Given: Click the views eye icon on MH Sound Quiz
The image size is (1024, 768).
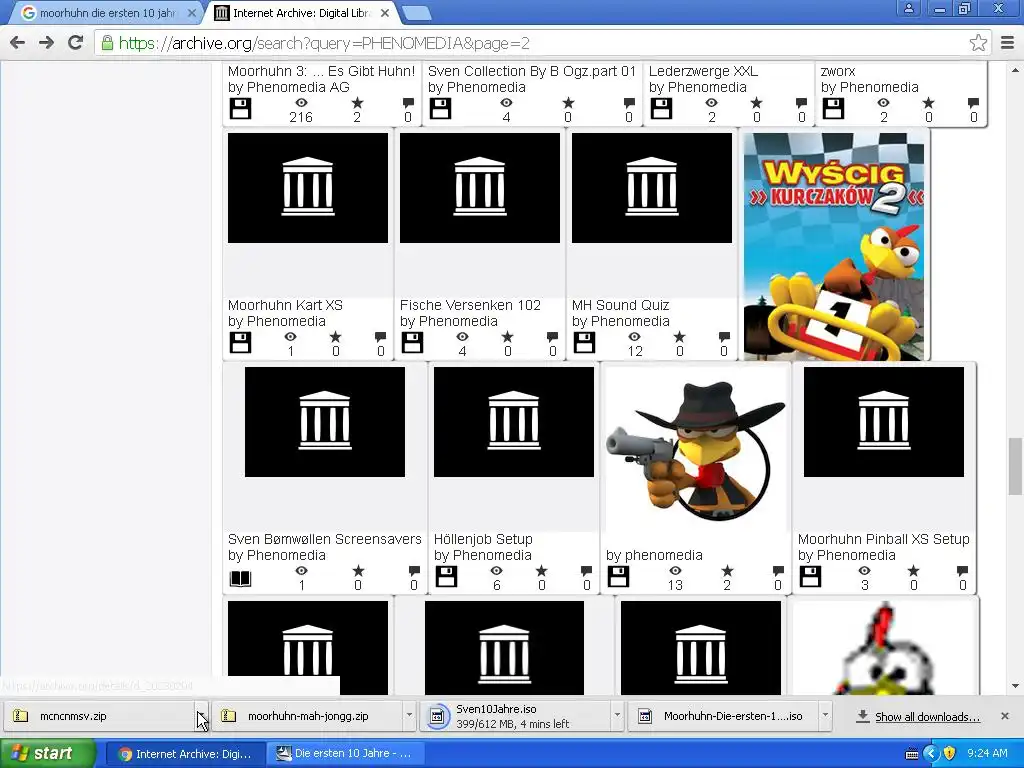Looking at the screenshot, I should click(x=634, y=337).
